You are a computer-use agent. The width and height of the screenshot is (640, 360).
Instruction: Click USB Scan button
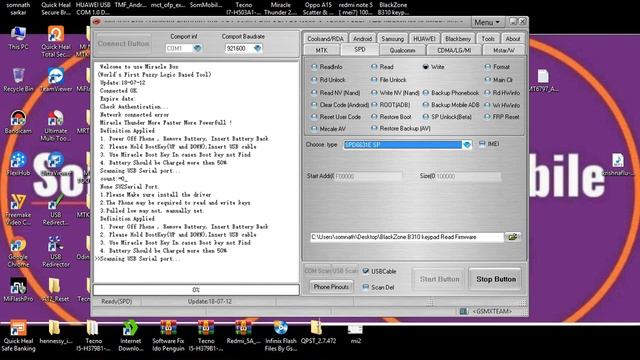tap(345, 271)
